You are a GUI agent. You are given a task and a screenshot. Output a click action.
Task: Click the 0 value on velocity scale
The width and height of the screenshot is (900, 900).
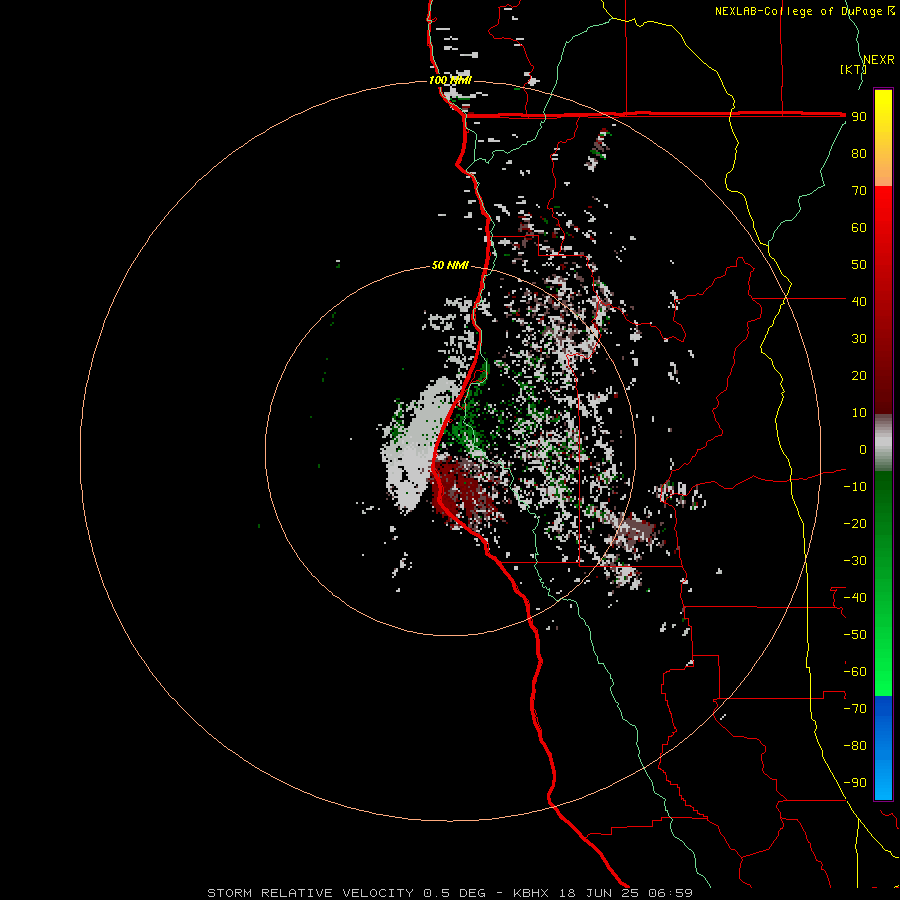(863, 450)
